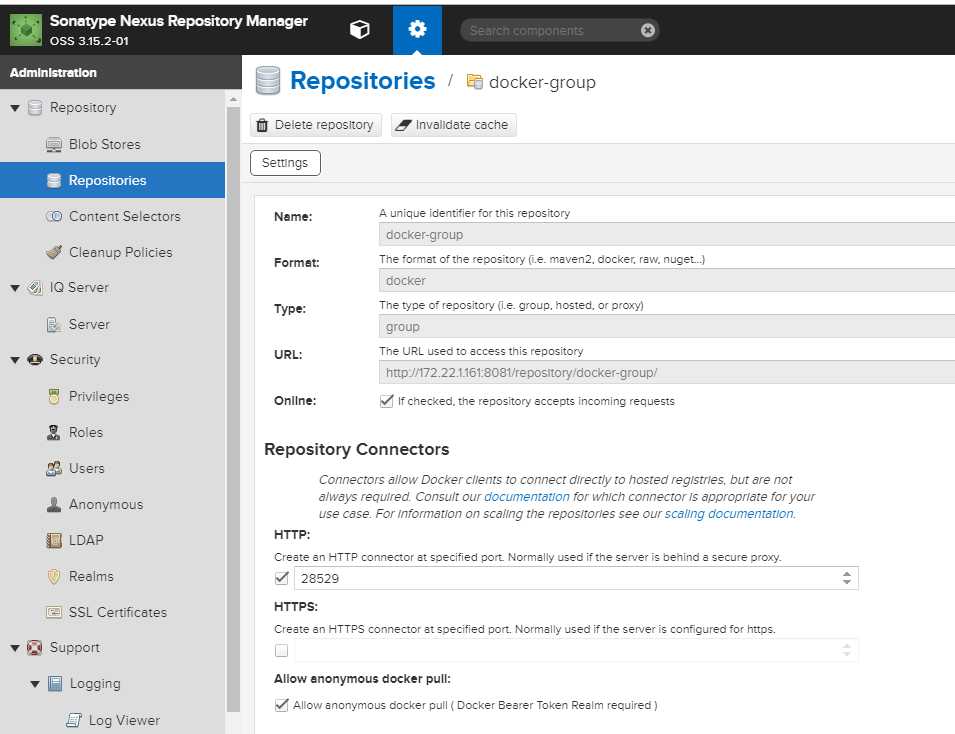Open the Browse cube icon in header
The height and width of the screenshot is (734, 955).
click(x=359, y=29)
